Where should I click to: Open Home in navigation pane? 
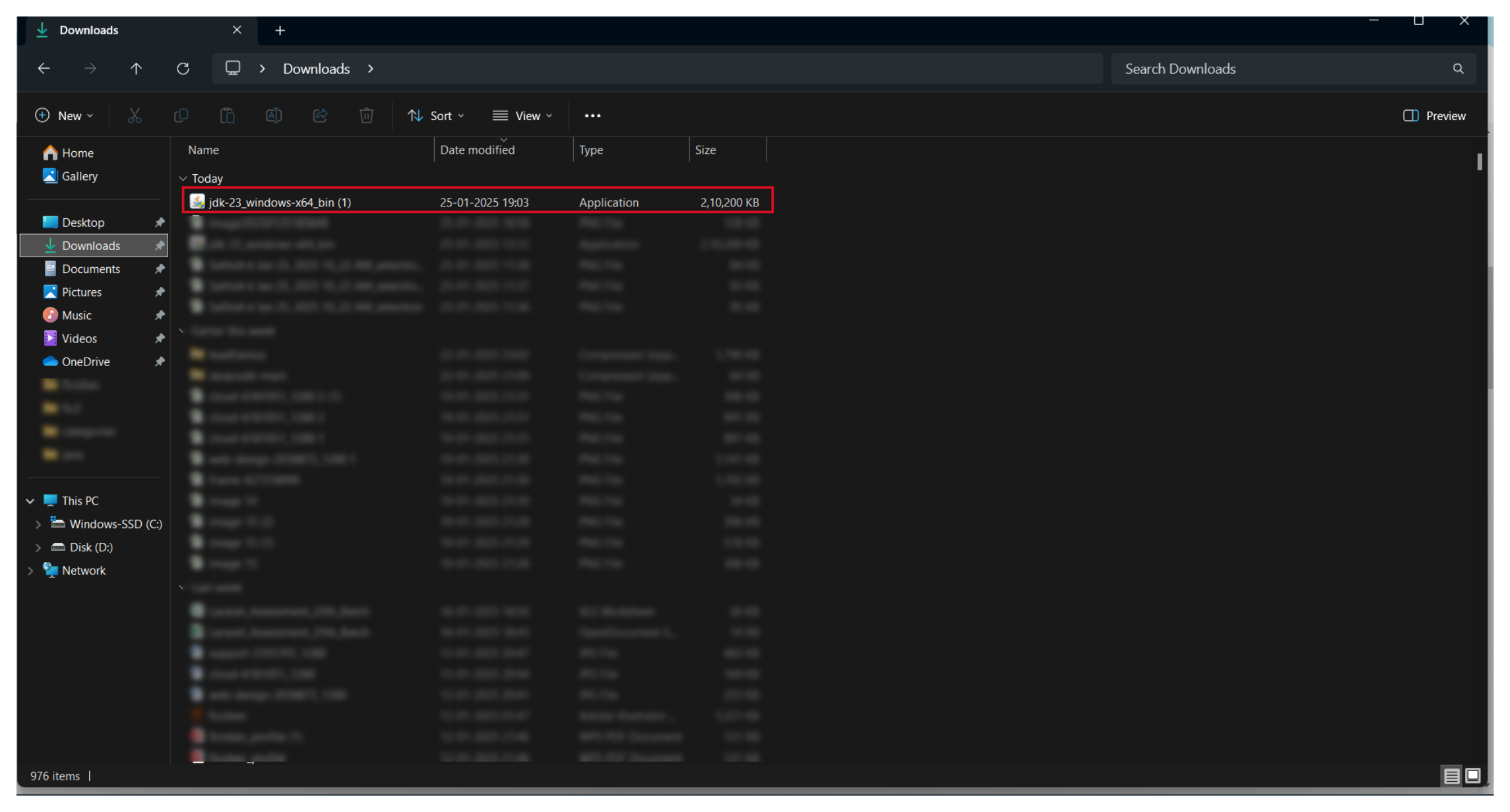(x=69, y=153)
